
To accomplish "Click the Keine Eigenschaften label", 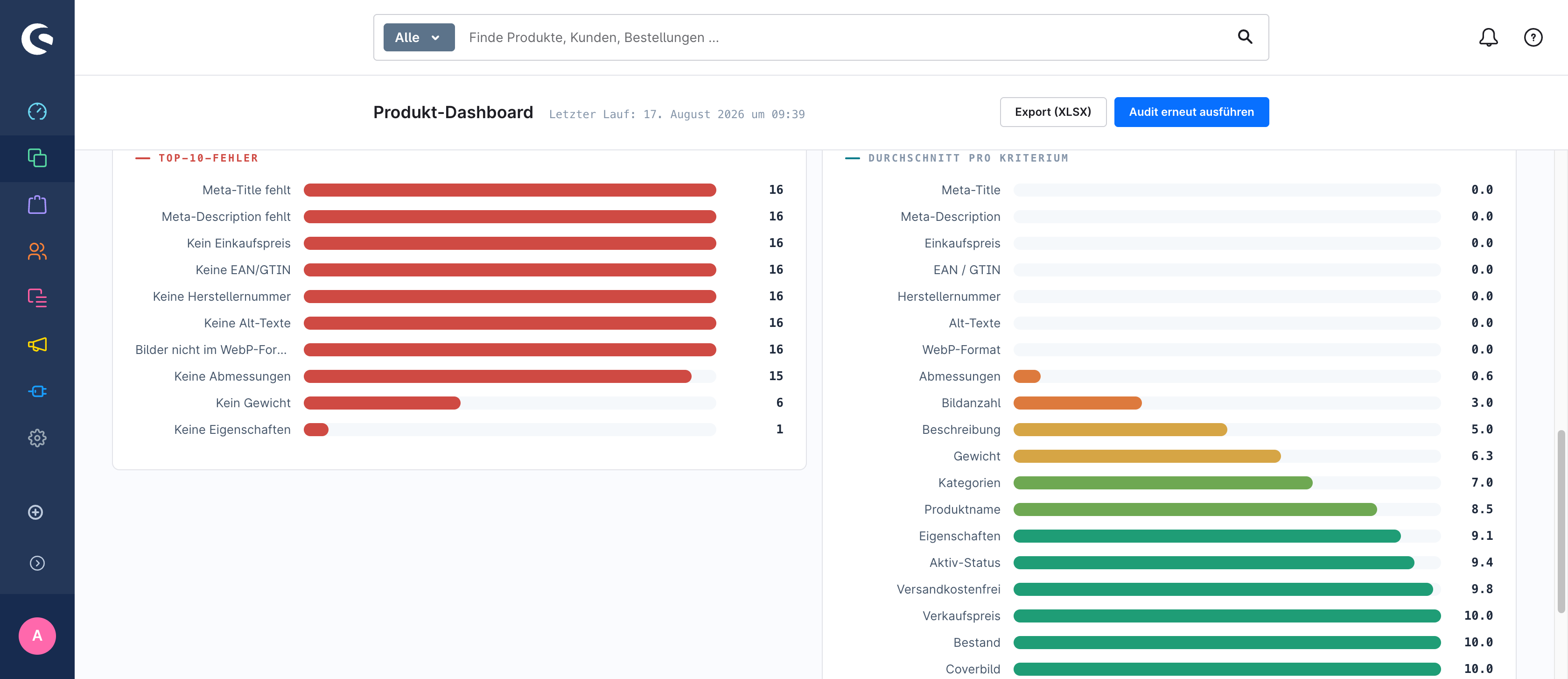I will tap(232, 430).
